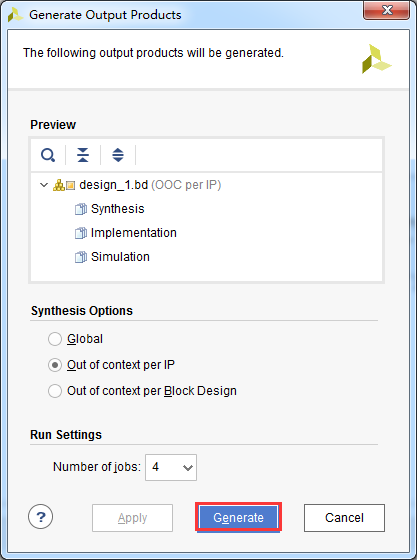Image resolution: width=417 pixels, height=560 pixels.
Task: Click the Simulation file icon
Action: click(x=81, y=257)
